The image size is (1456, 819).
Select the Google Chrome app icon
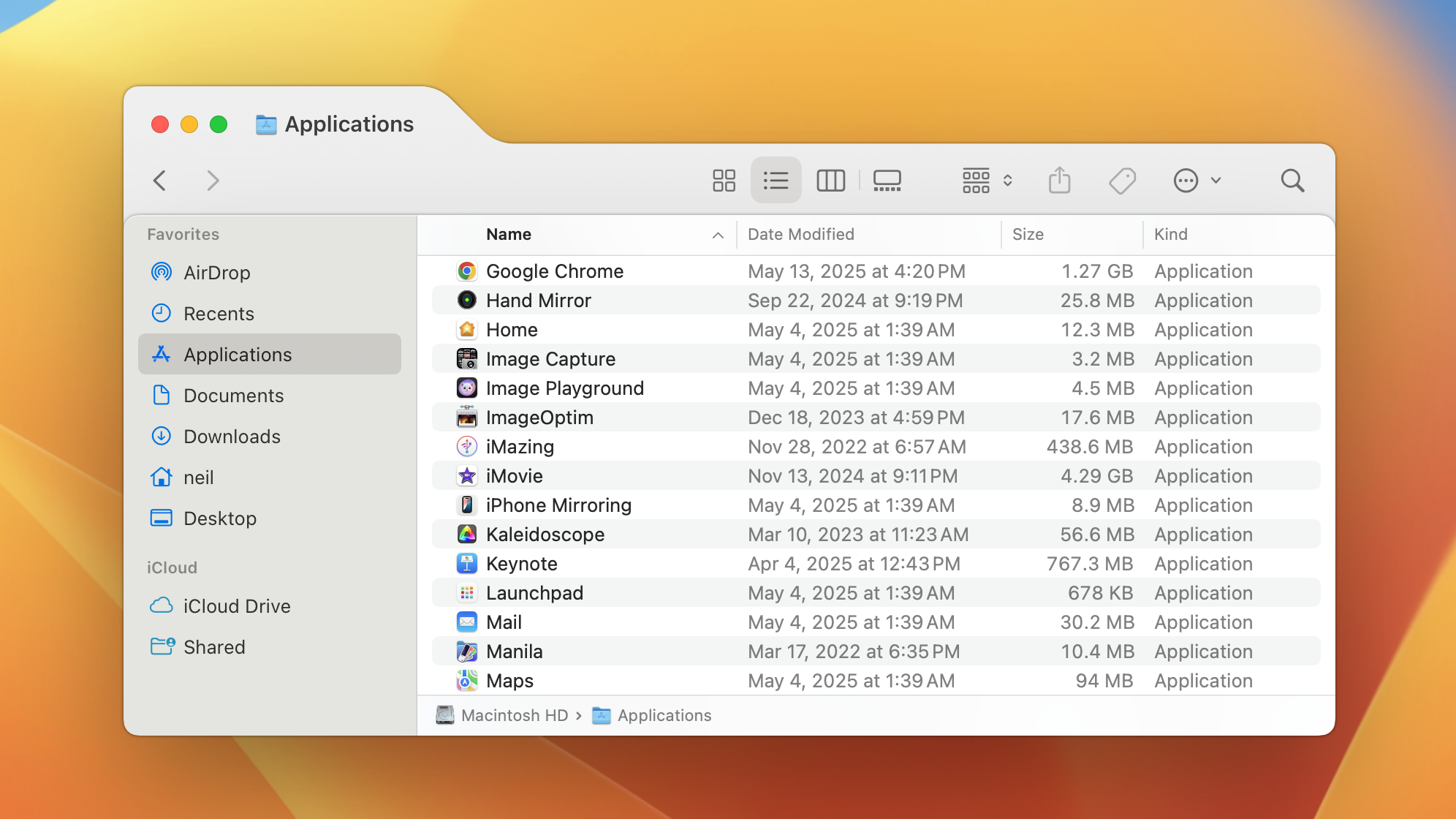[x=467, y=271]
